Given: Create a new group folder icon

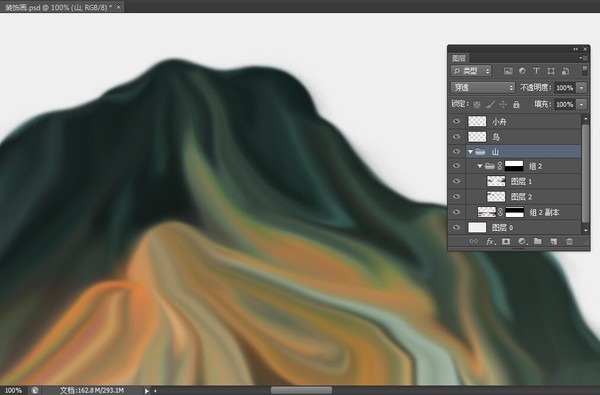Looking at the screenshot, I should [538, 241].
